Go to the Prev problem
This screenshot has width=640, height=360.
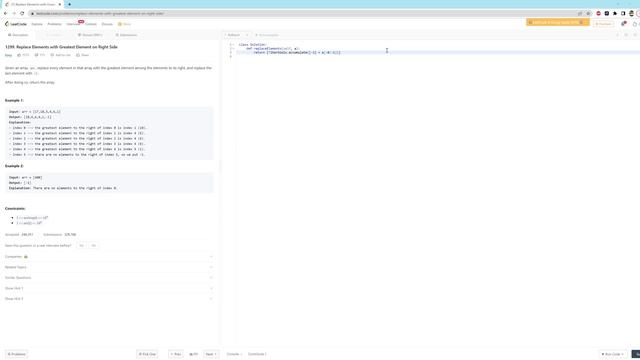coord(176,354)
